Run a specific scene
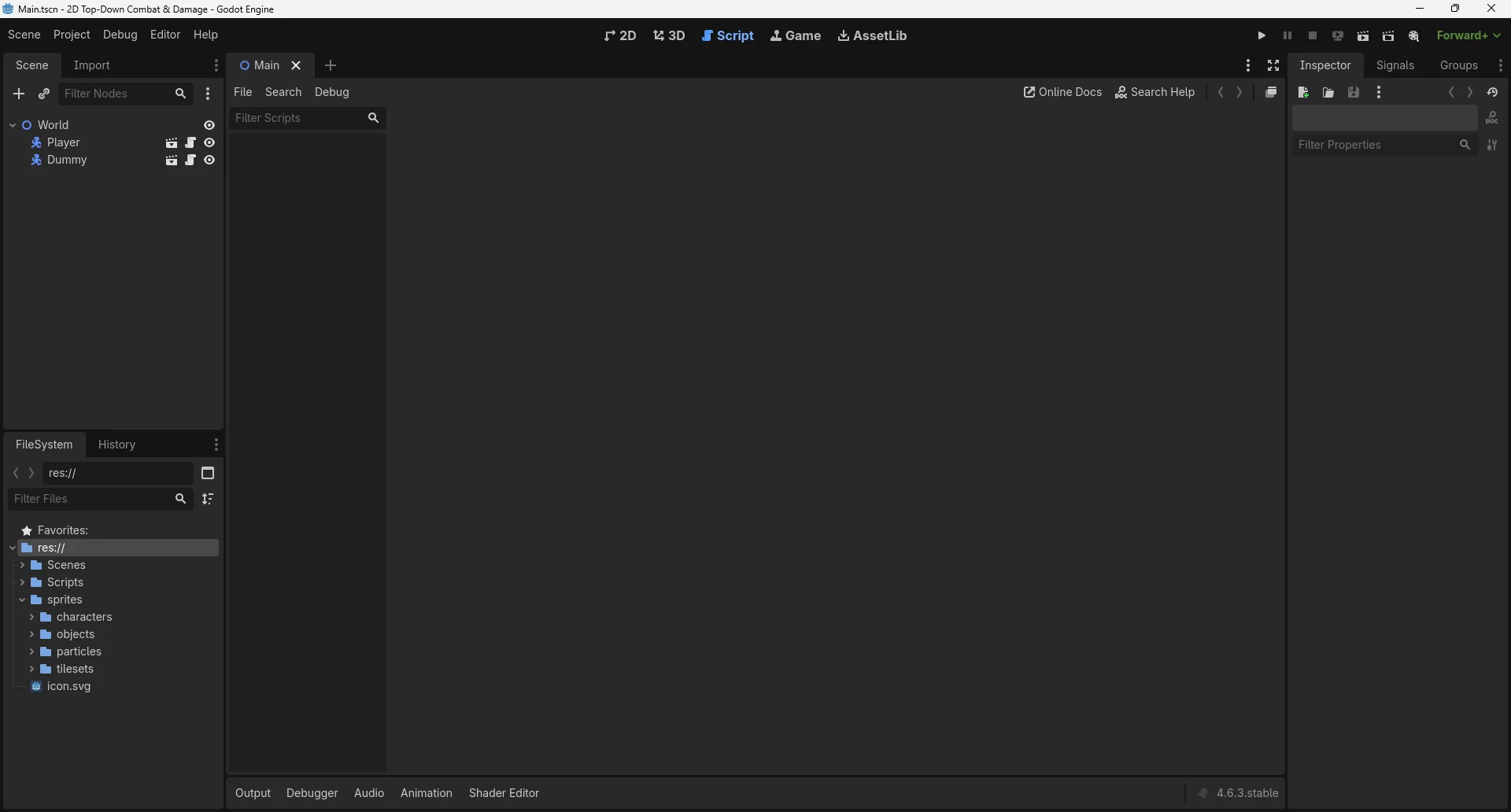Viewport: 1511px width, 812px height. tap(1388, 35)
